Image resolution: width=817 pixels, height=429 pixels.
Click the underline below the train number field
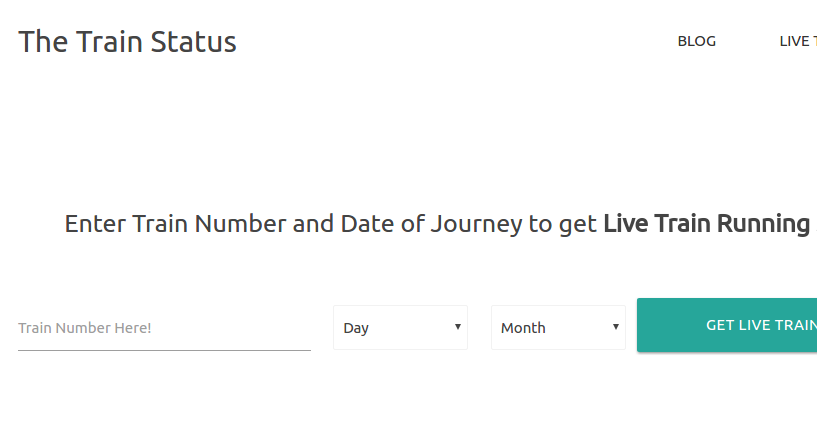164,350
